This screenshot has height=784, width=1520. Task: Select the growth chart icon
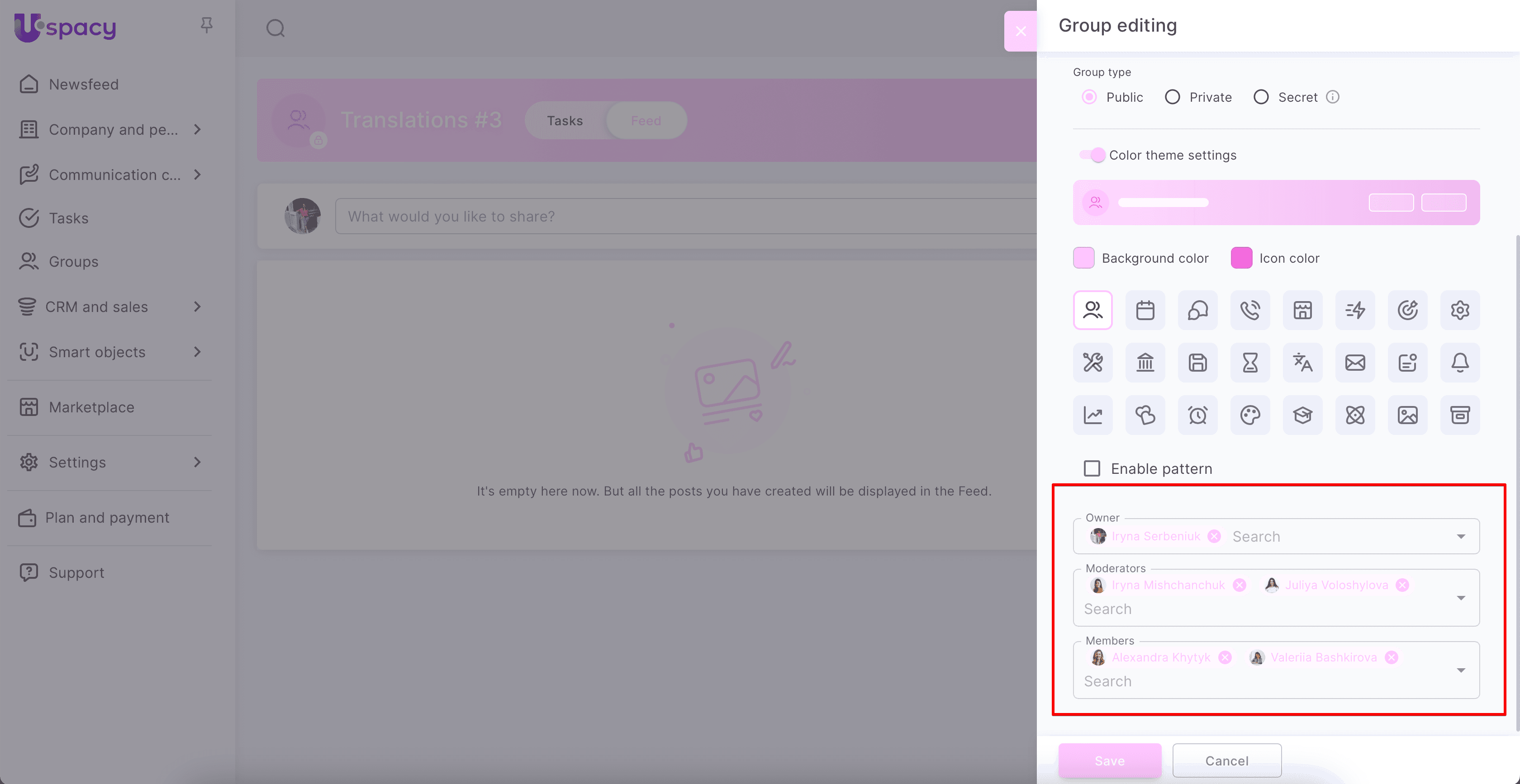1093,416
